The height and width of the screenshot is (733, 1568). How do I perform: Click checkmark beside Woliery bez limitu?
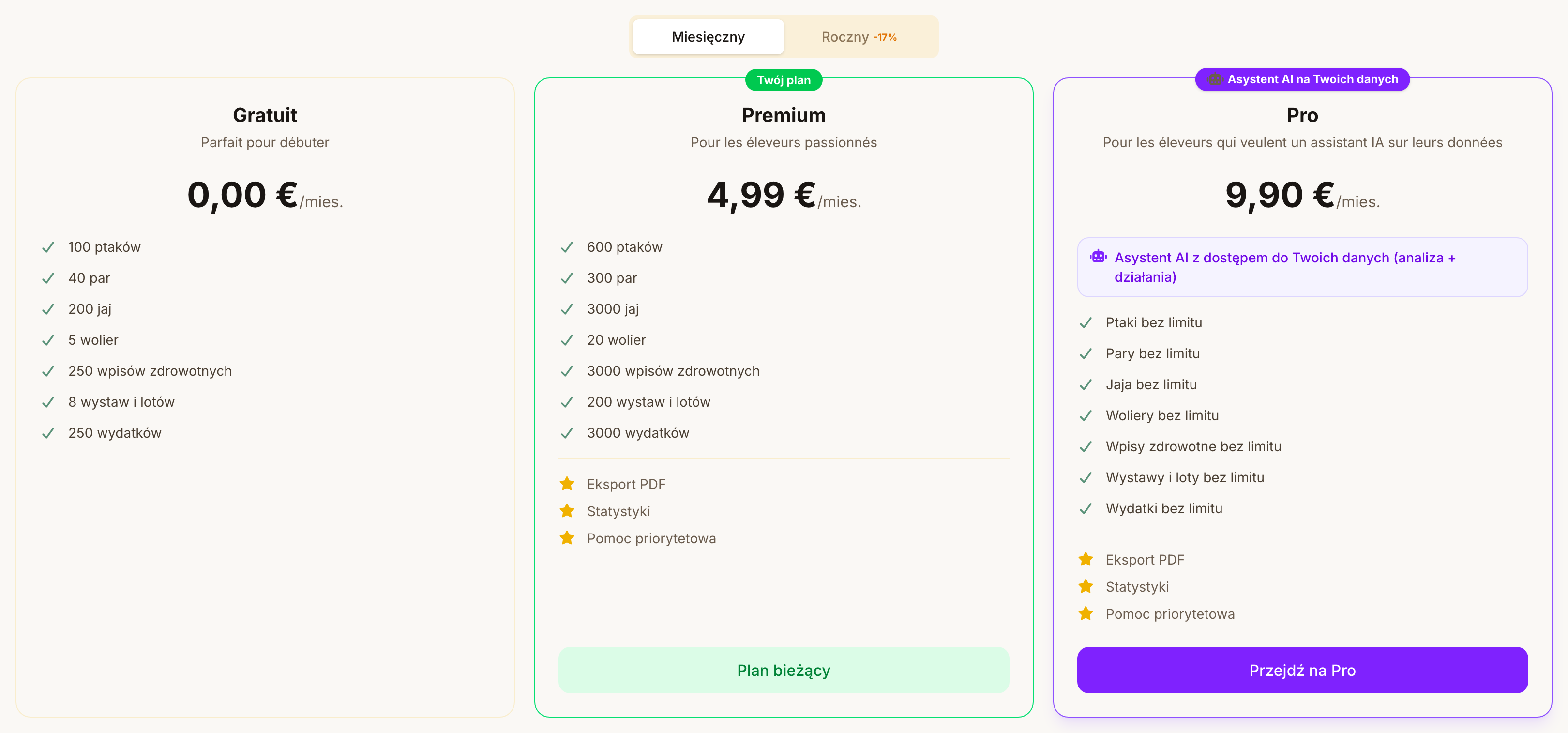click(1086, 416)
